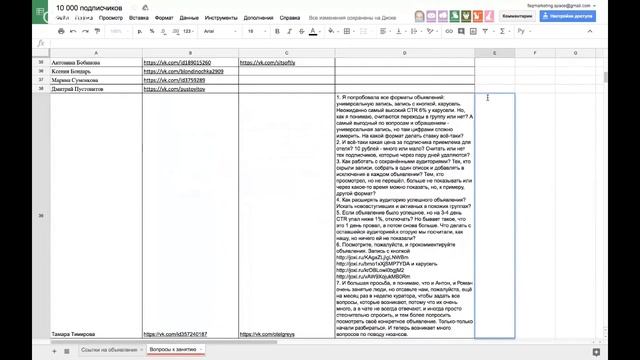The image size is (640, 360).
Task: Open the vk.com/id357240187 link
Action: pos(175,334)
